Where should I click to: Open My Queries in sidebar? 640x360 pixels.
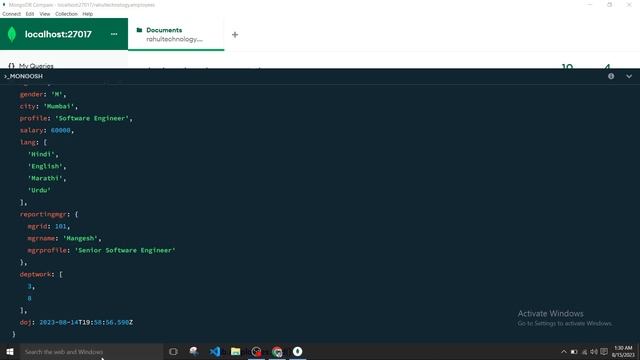(31, 66)
